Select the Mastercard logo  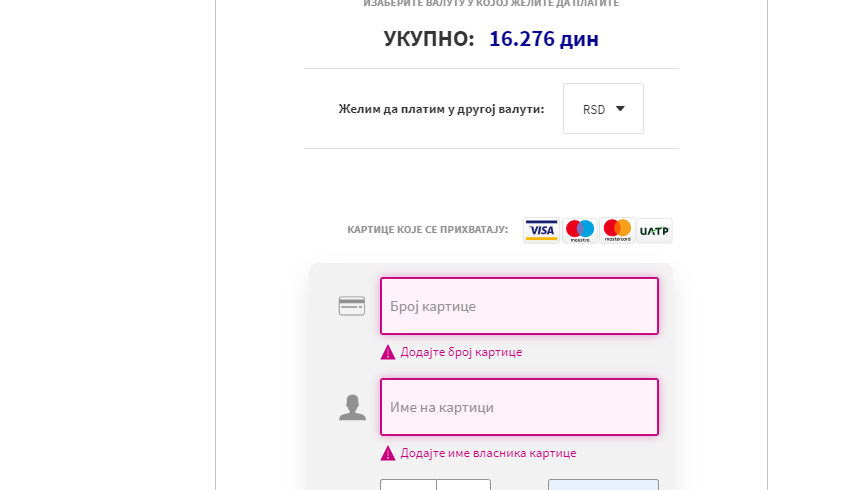click(617, 230)
